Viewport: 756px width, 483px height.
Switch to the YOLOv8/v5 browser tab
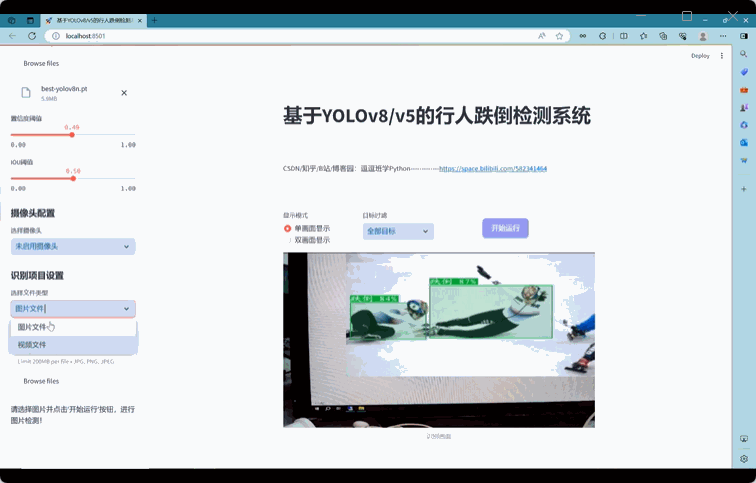click(93, 21)
